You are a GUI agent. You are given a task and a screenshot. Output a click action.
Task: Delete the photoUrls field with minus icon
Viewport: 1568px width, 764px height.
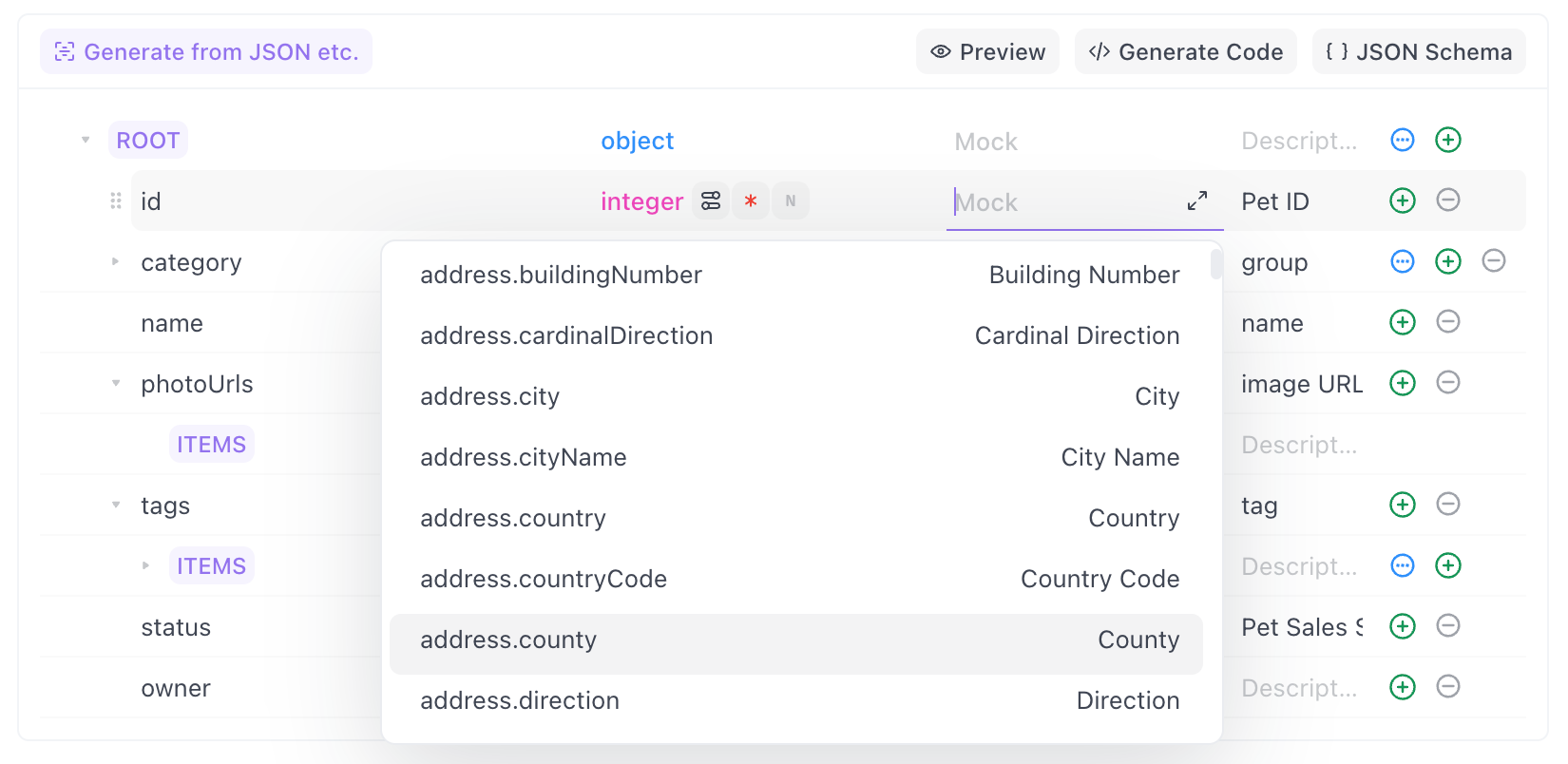pyautogui.click(x=1447, y=383)
